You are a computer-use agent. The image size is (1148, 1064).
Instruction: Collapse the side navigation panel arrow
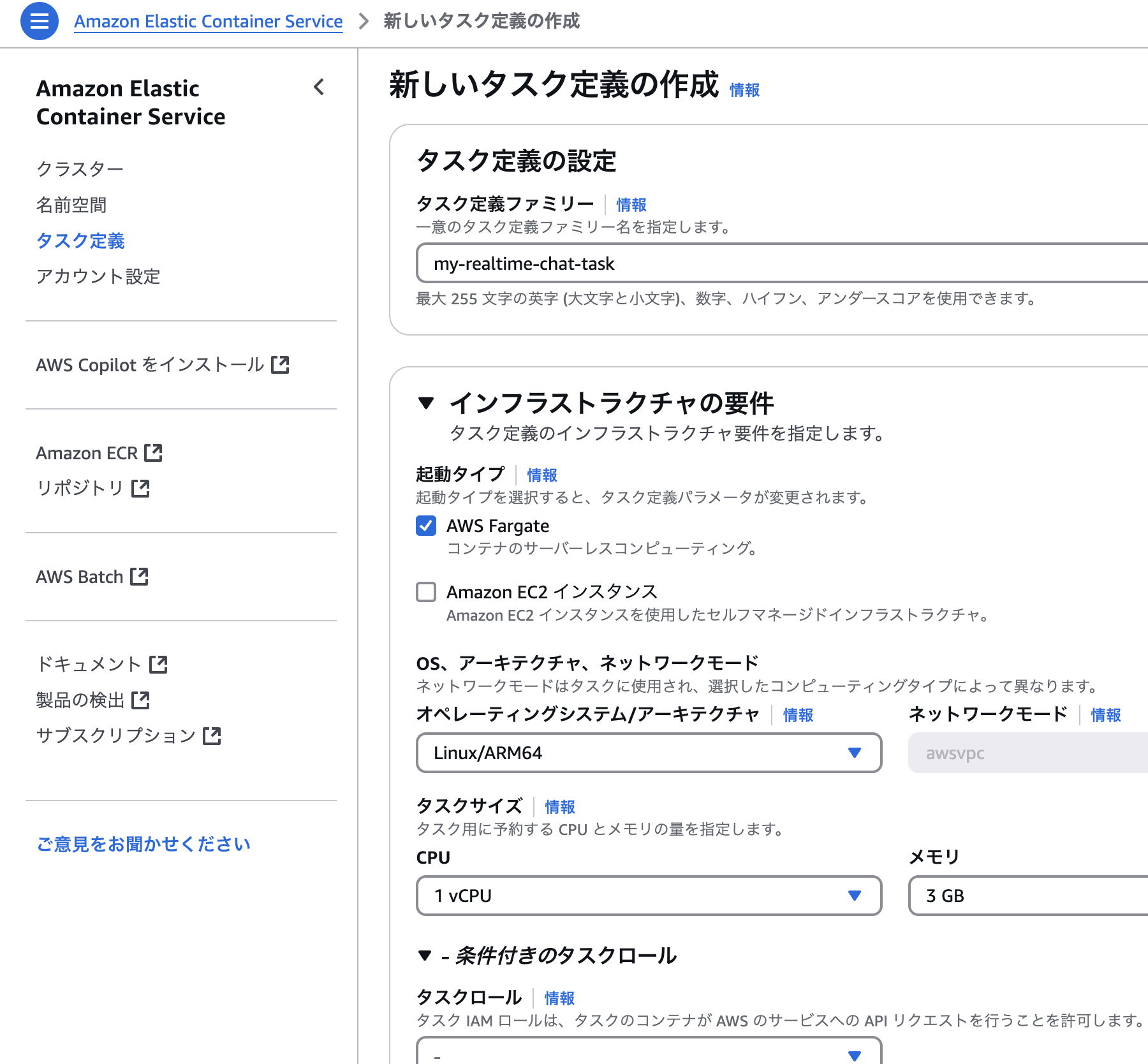(320, 87)
